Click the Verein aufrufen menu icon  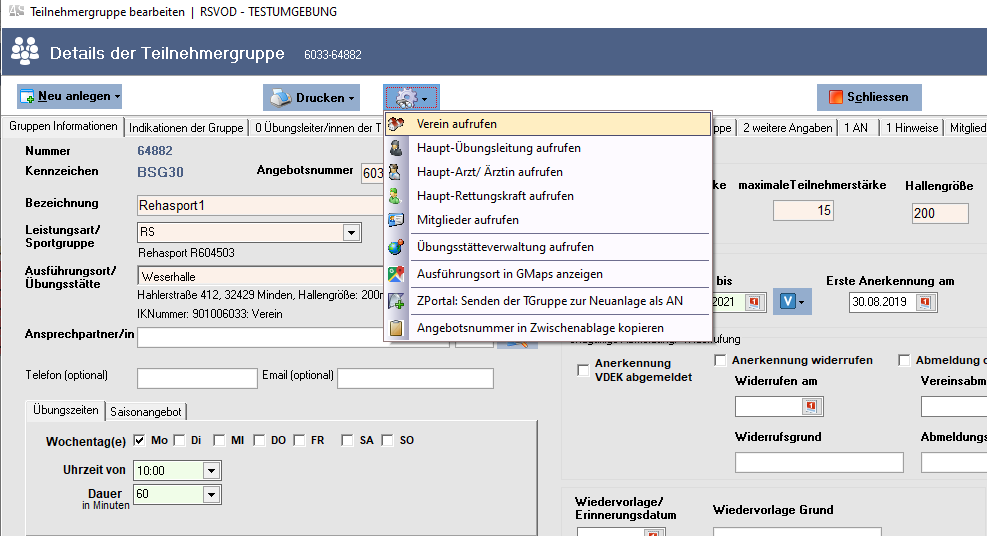click(x=397, y=124)
